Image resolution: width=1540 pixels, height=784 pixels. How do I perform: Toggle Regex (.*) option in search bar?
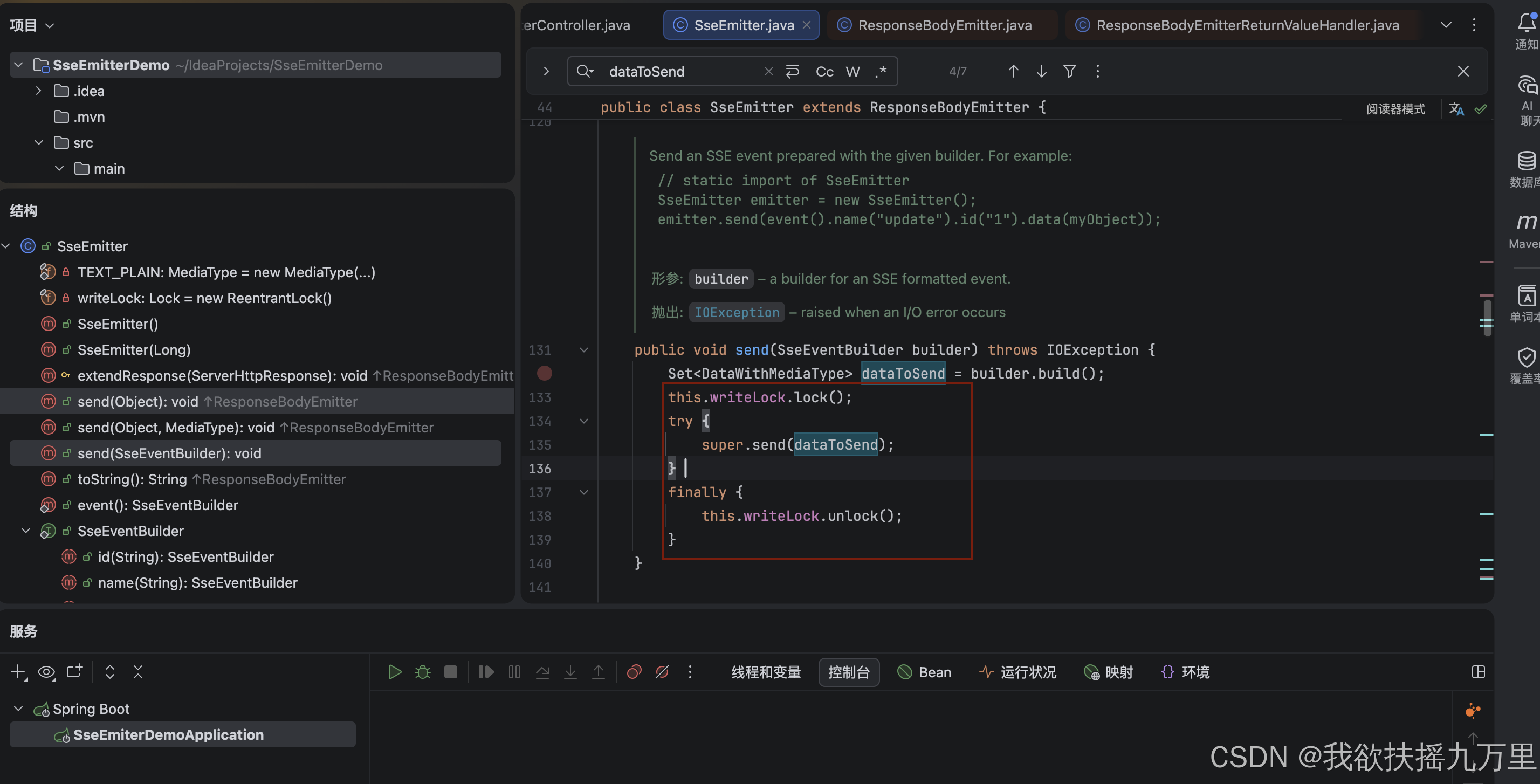[x=880, y=72]
